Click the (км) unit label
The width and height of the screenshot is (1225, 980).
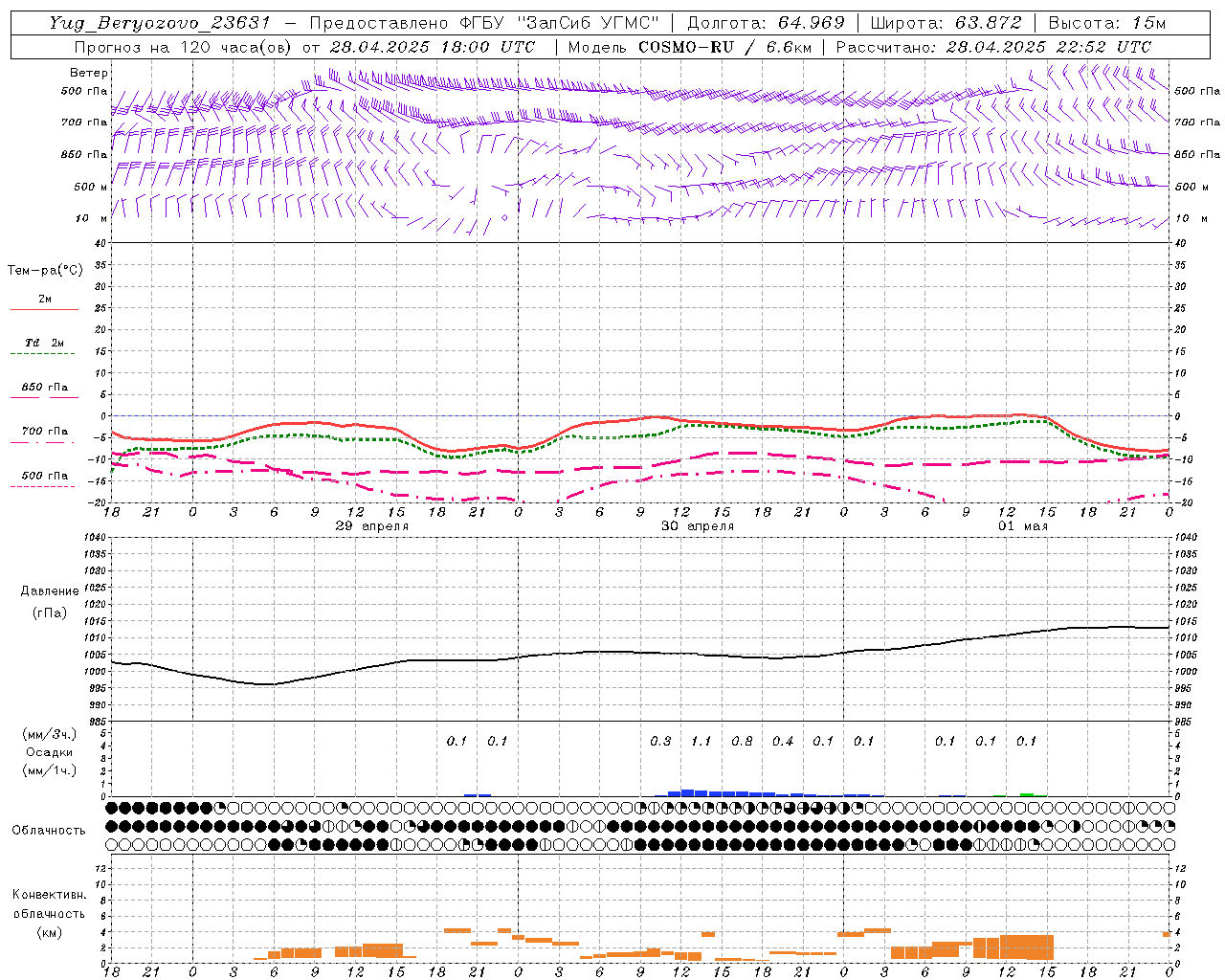pyautogui.click(x=49, y=931)
